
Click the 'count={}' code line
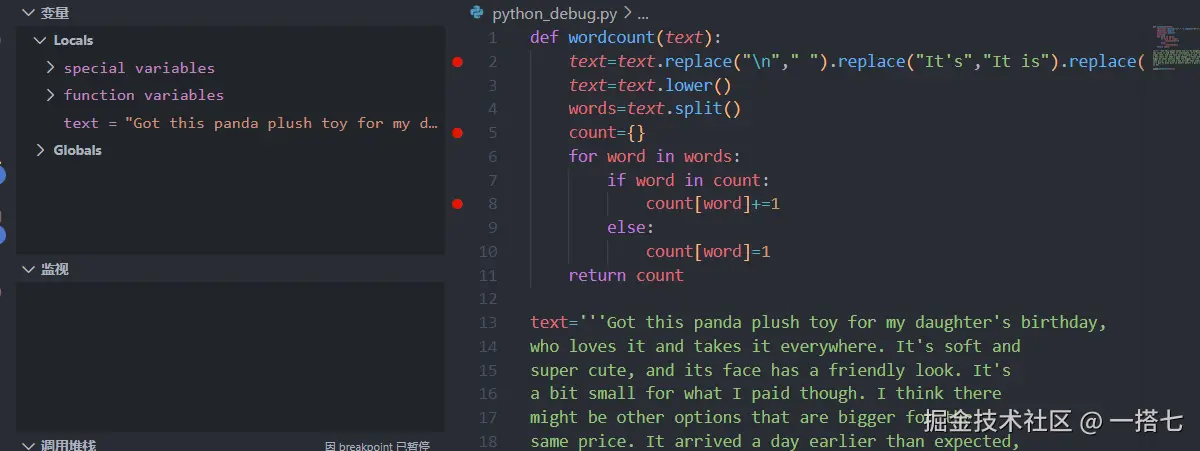[607, 133]
